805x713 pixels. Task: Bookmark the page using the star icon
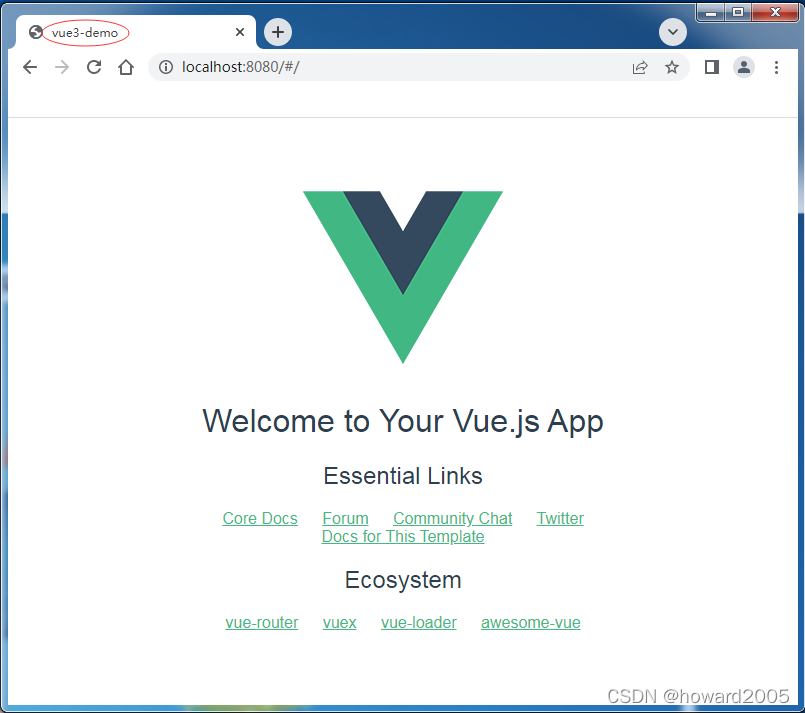672,67
